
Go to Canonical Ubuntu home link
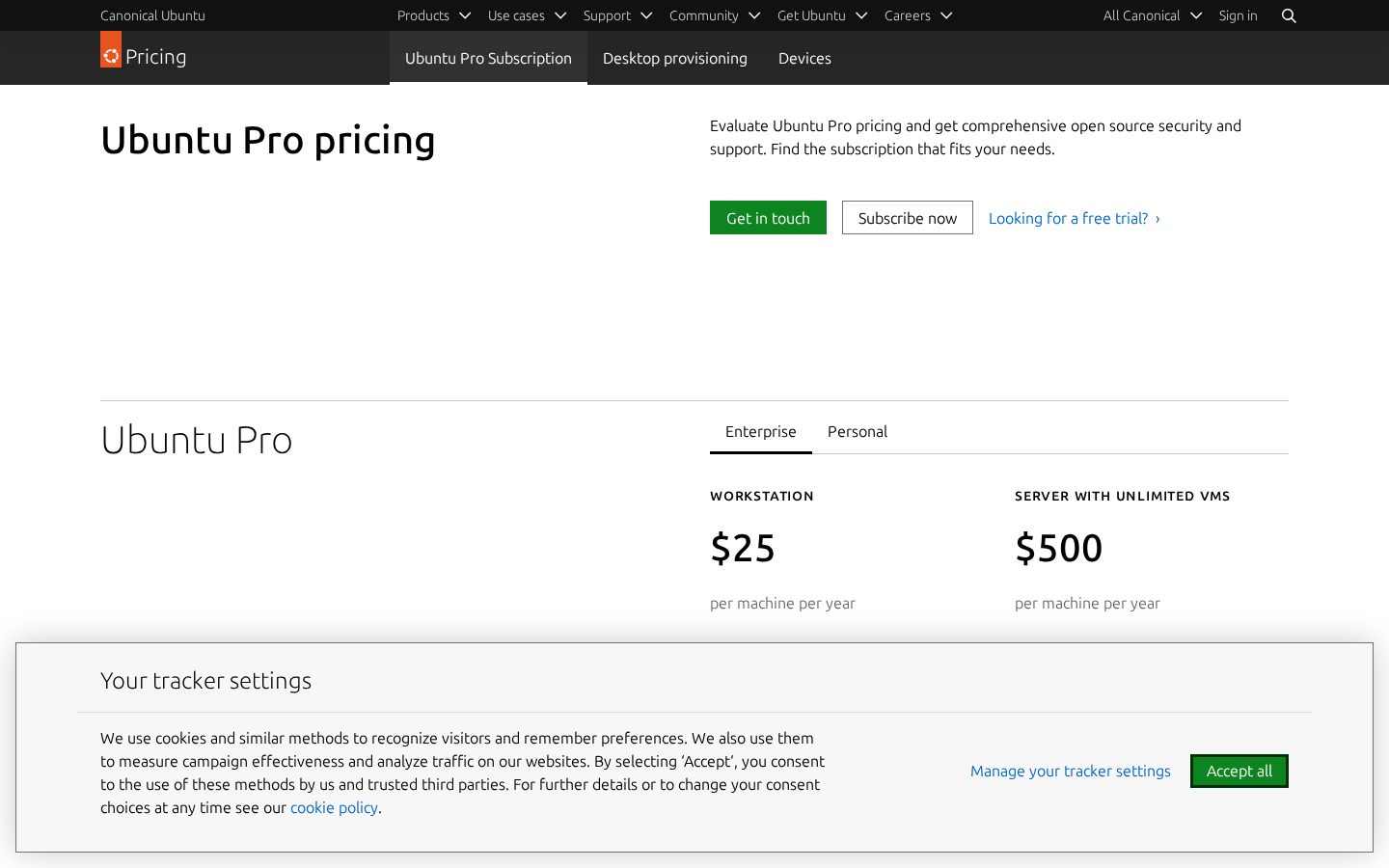click(152, 15)
